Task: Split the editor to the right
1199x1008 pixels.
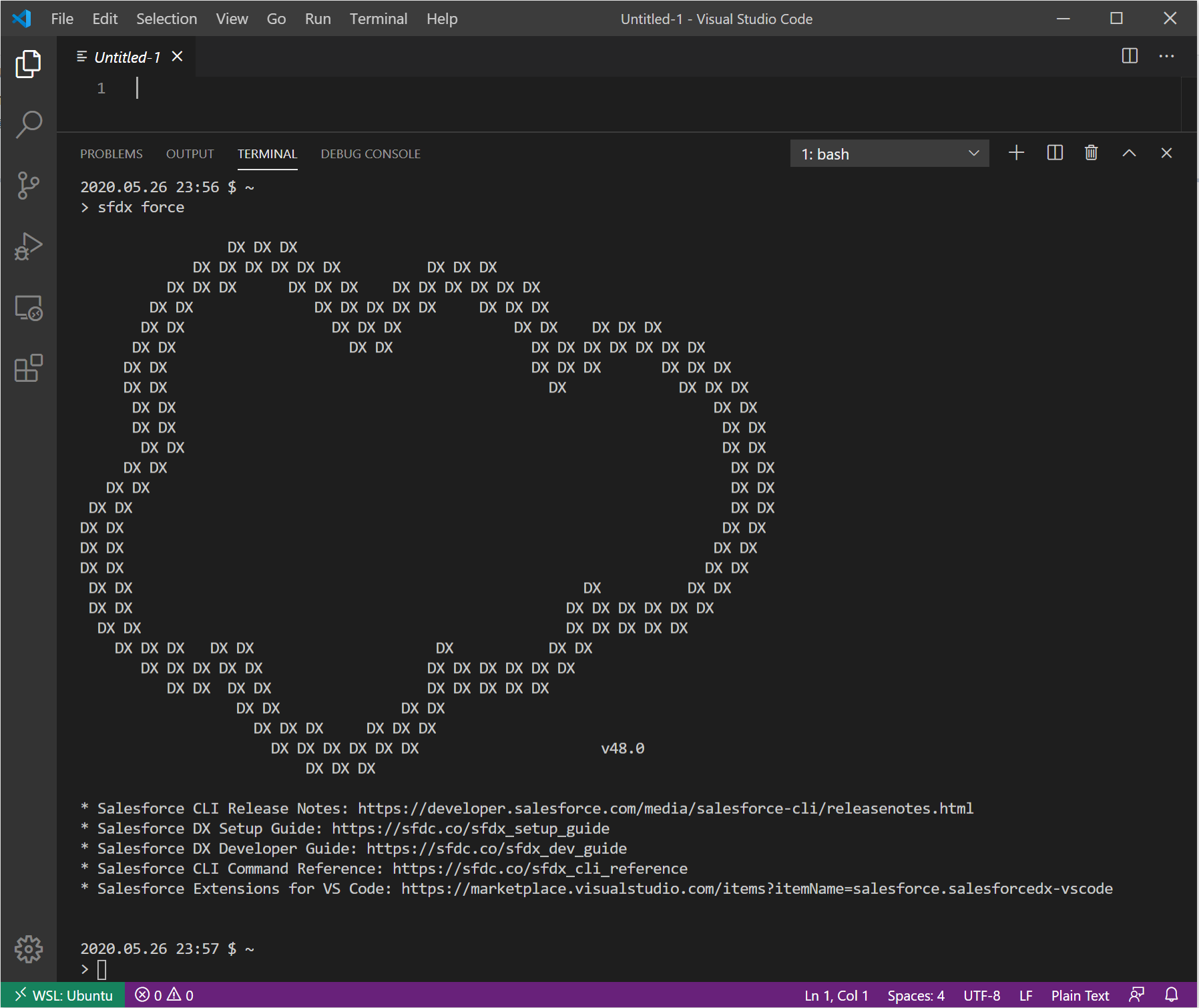Action: 1130,56
